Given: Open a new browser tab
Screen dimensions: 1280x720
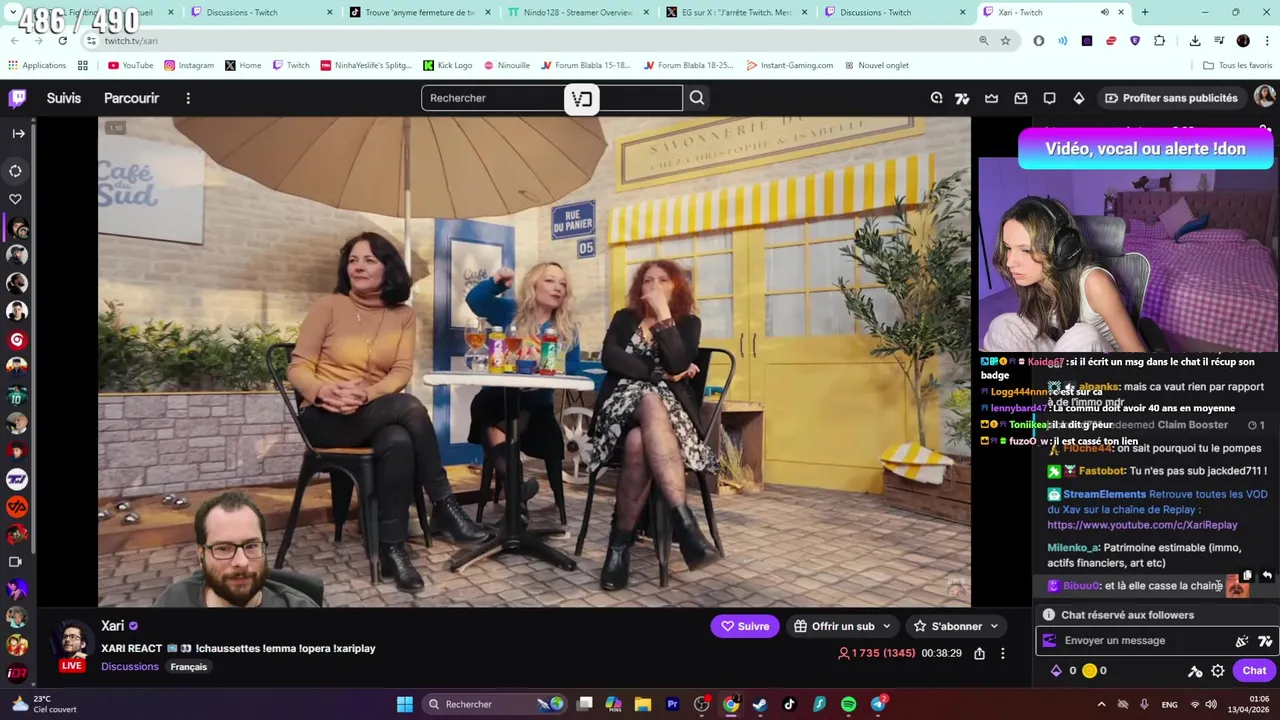Looking at the screenshot, I should [1144, 12].
